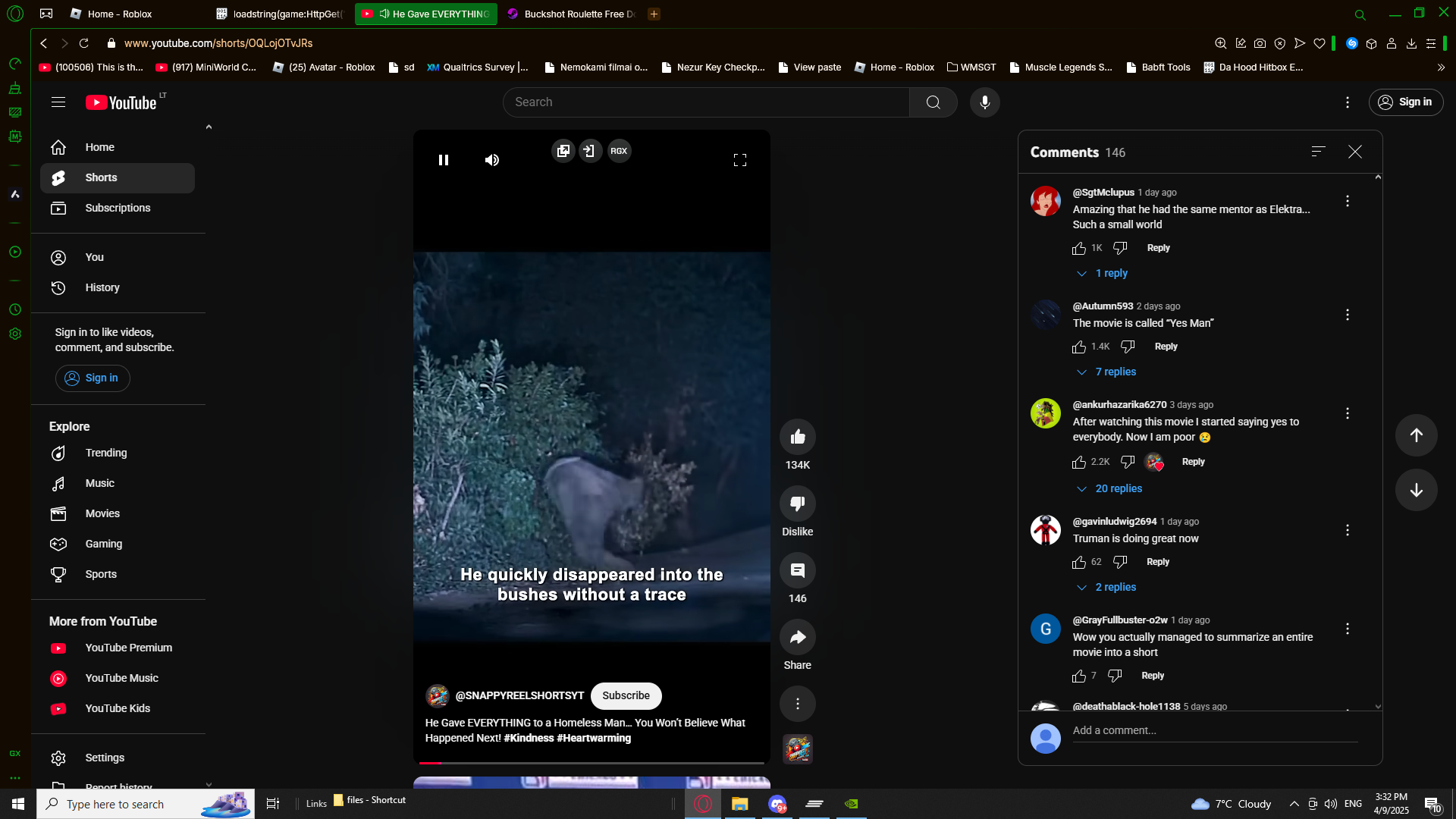1456x819 pixels.
Task: Open Subscriptions in the sidebar
Action: [118, 208]
